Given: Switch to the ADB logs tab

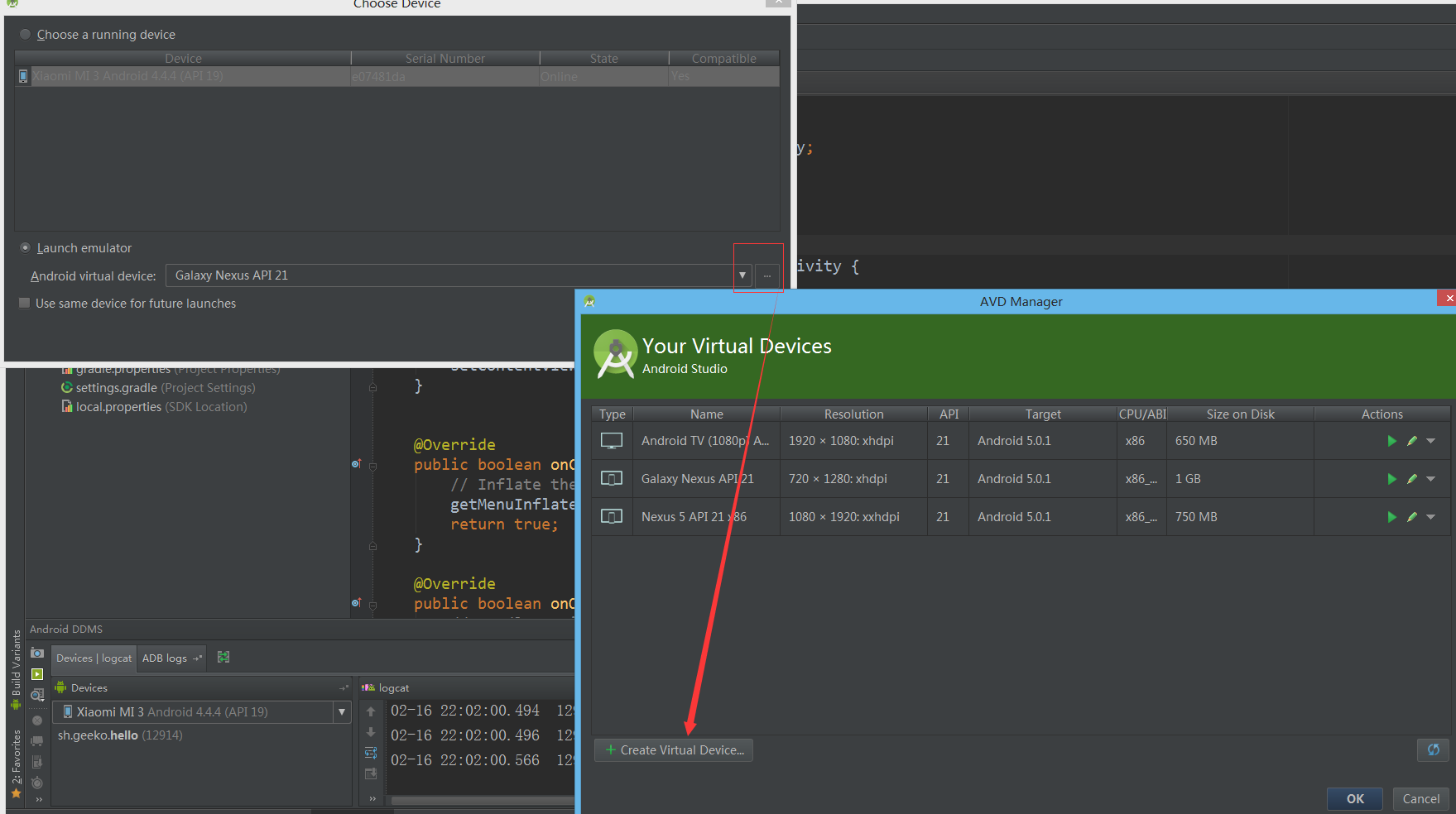Looking at the screenshot, I should pyautogui.click(x=171, y=658).
